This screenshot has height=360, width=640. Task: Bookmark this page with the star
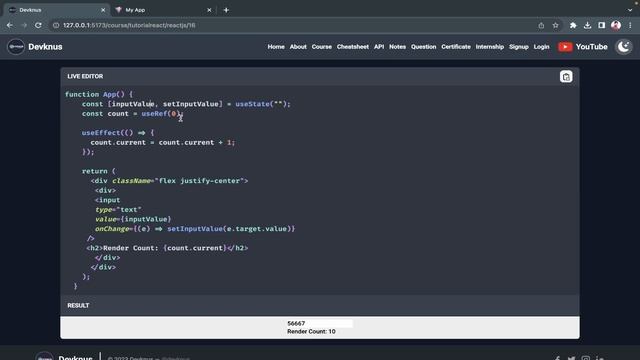[556, 25]
